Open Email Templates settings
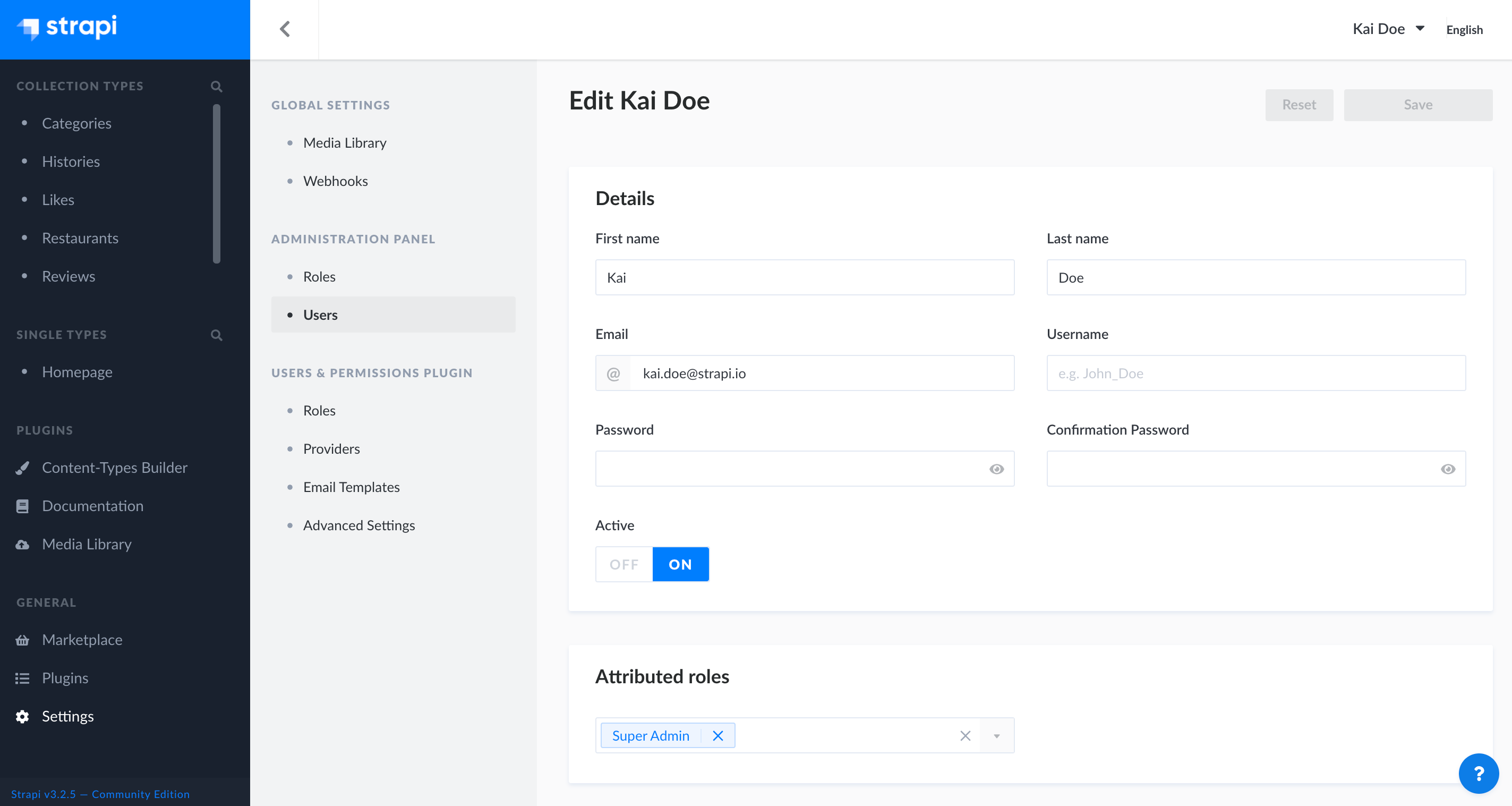Image resolution: width=1512 pixels, height=806 pixels. 351,487
